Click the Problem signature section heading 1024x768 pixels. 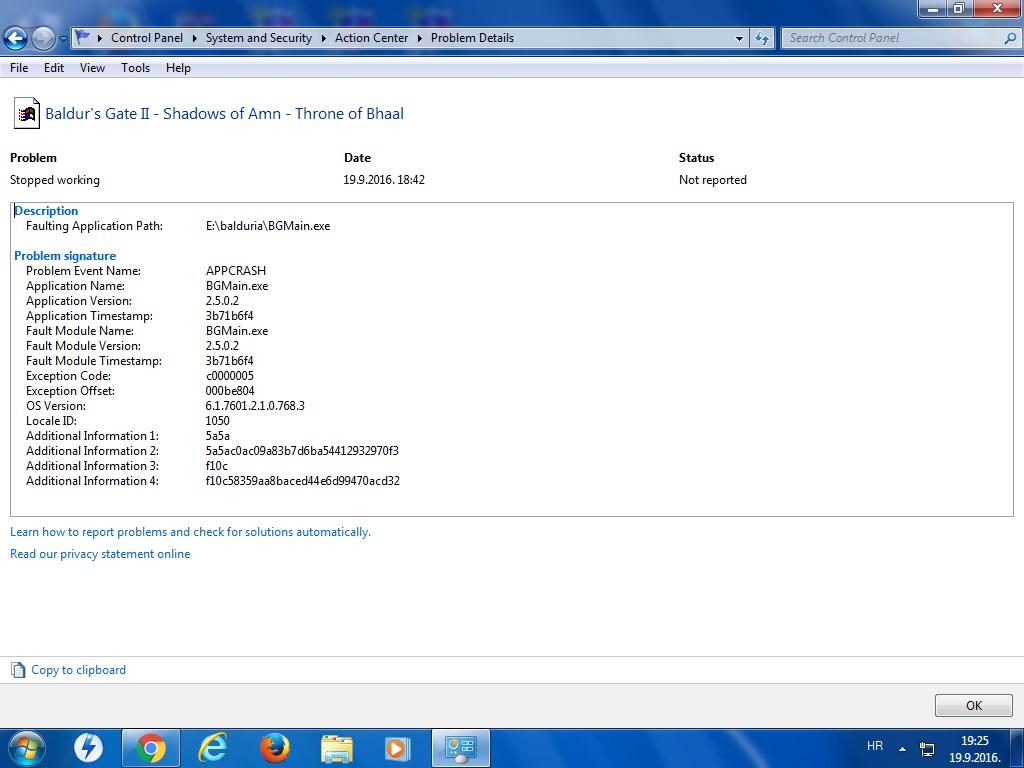65,256
